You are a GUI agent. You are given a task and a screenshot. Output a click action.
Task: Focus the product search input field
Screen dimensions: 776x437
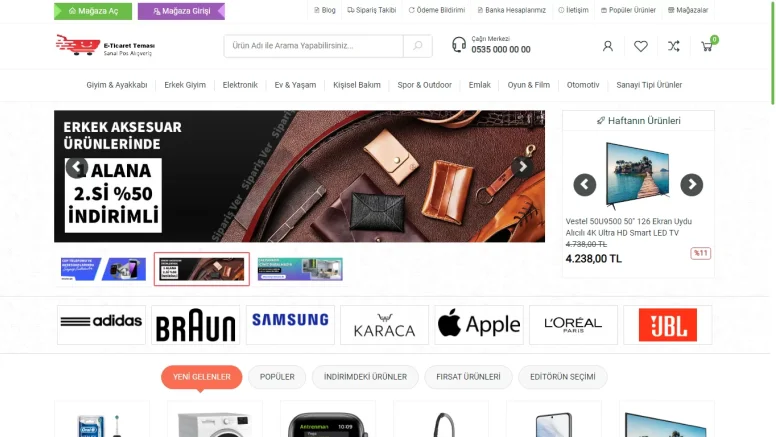(313, 46)
